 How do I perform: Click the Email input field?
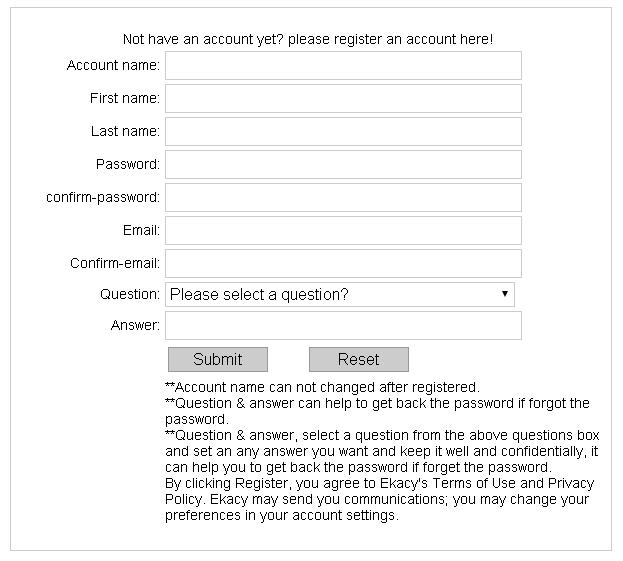pyautogui.click(x=343, y=231)
